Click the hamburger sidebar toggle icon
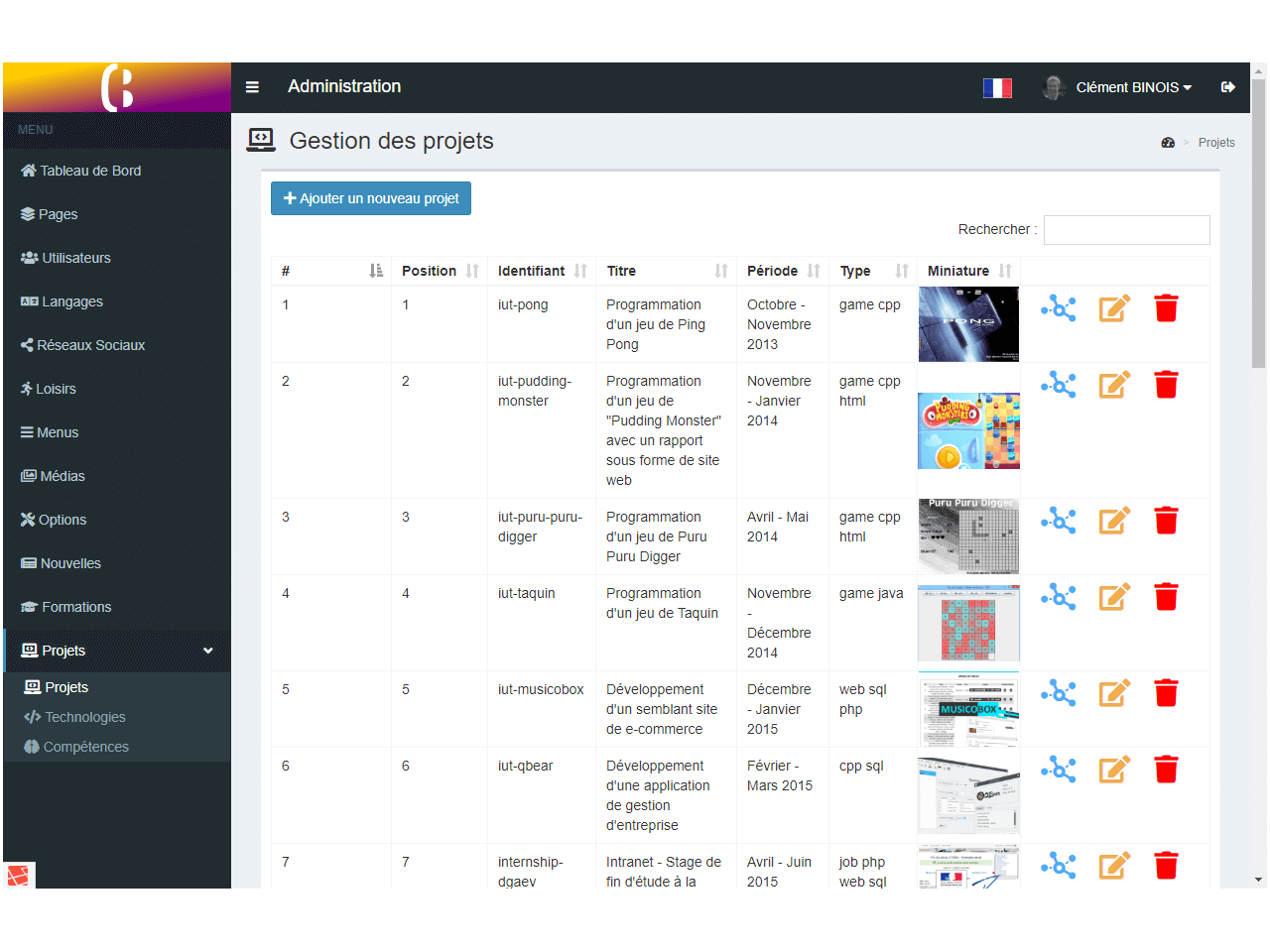The image size is (1270, 952). click(x=252, y=87)
